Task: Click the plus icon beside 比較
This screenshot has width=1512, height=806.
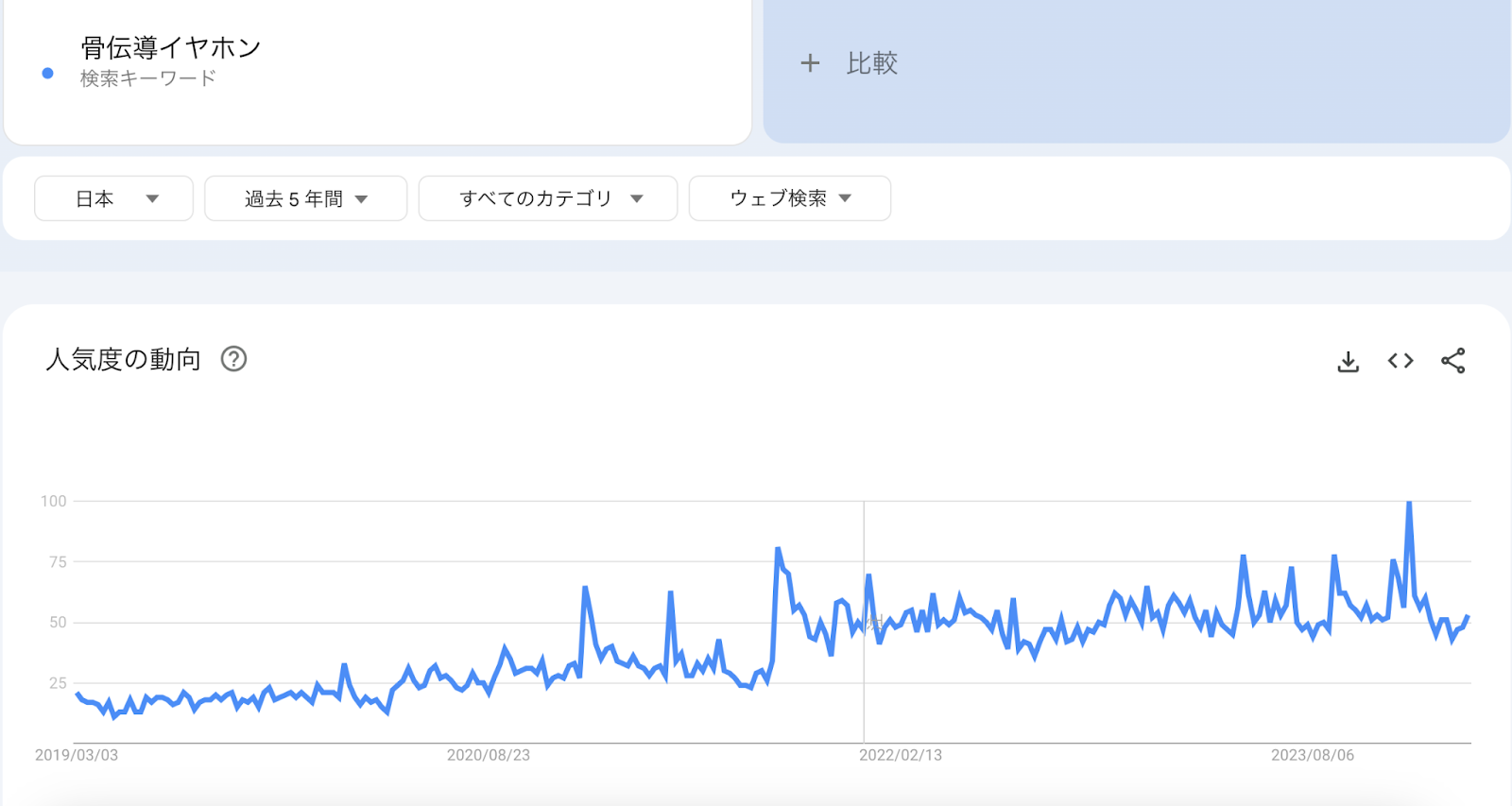Action: [x=810, y=63]
